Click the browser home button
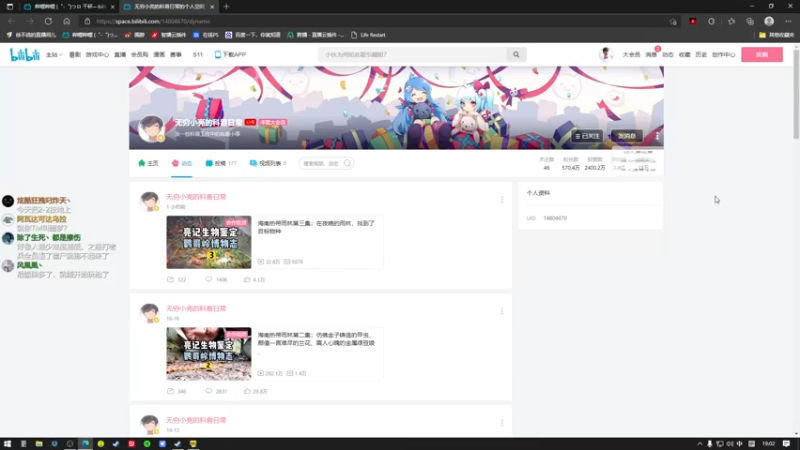 coord(67,21)
